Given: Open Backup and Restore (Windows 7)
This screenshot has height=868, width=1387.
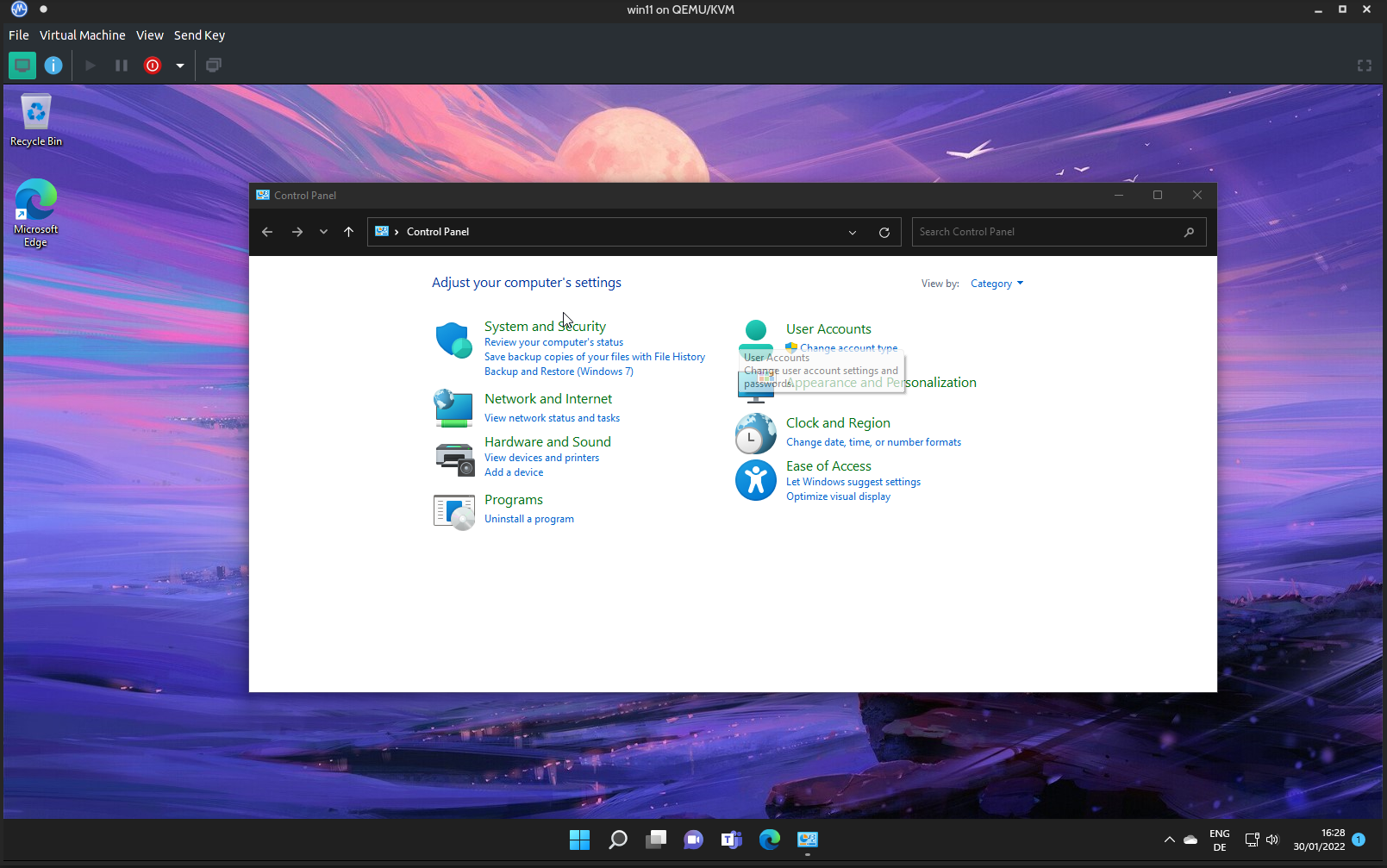Looking at the screenshot, I should pyautogui.click(x=559, y=372).
